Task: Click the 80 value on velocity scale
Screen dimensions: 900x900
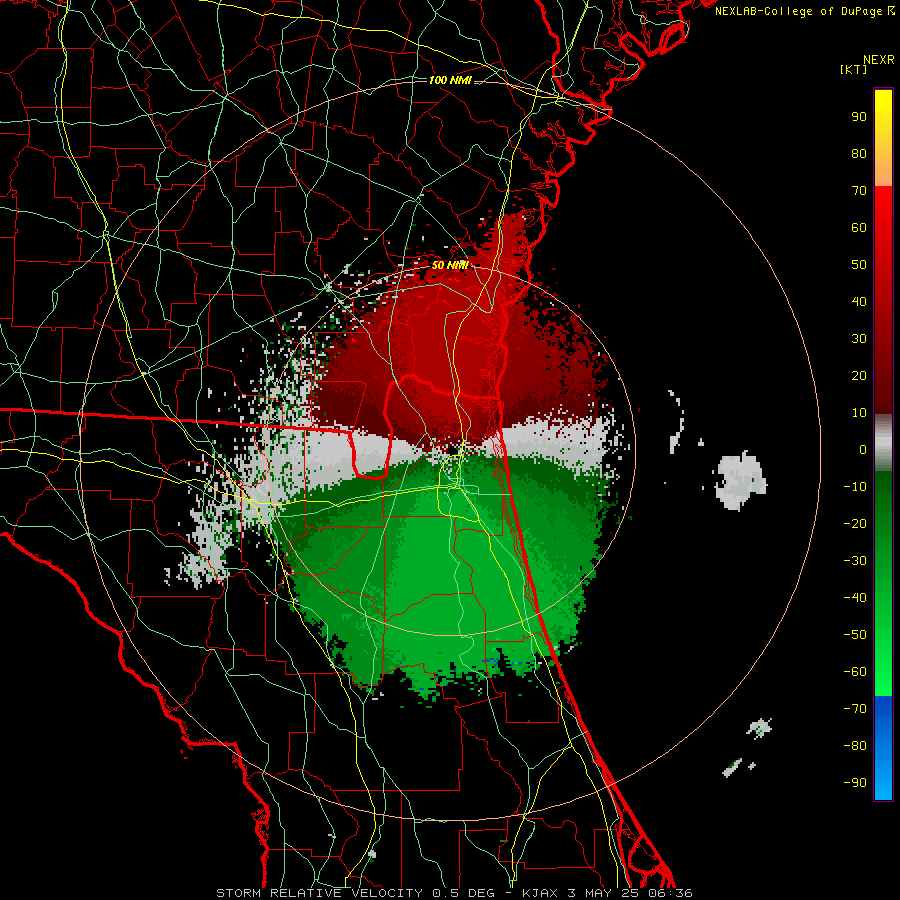Action: point(859,154)
